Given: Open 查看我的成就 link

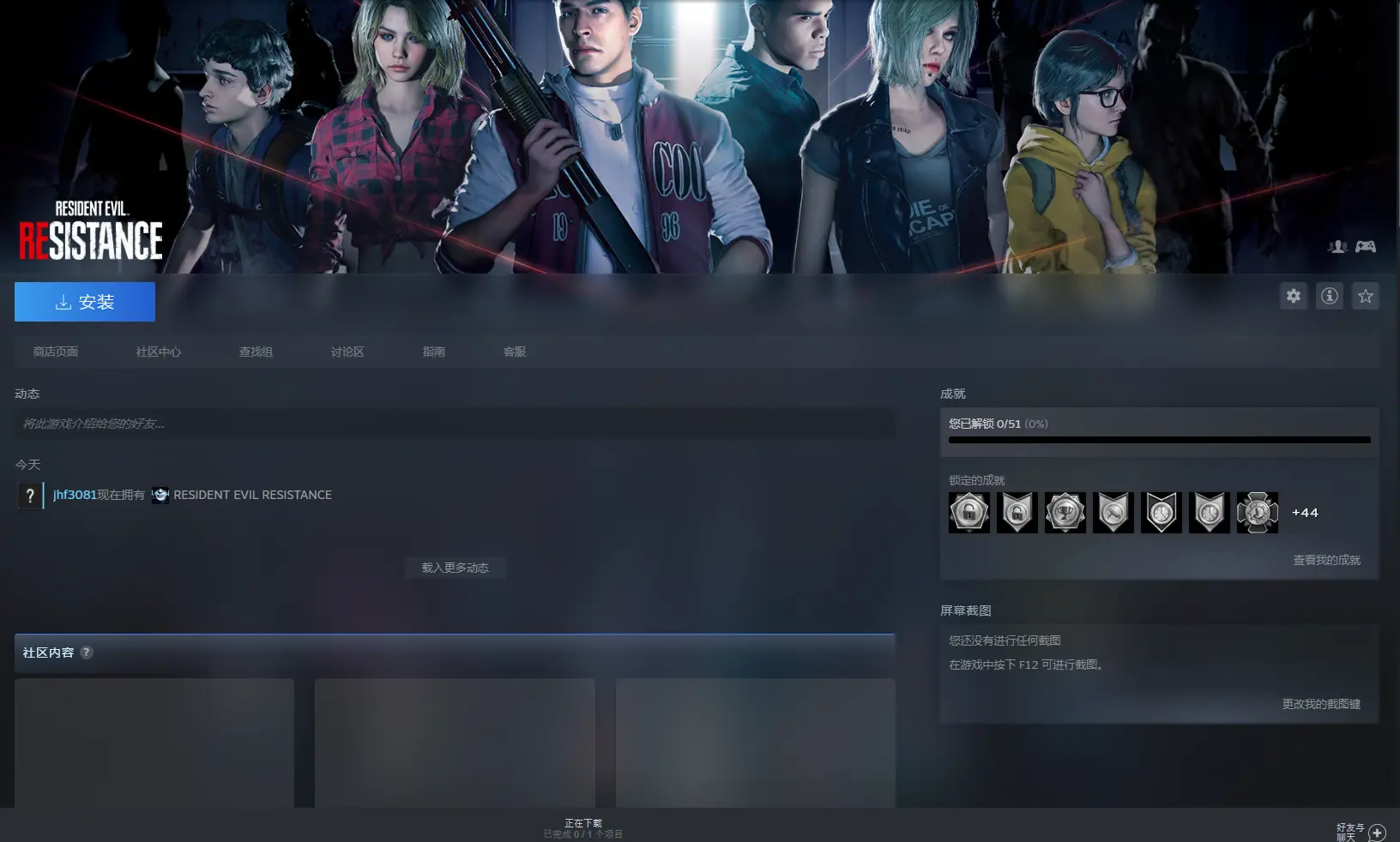Looking at the screenshot, I should pyautogui.click(x=1327, y=560).
